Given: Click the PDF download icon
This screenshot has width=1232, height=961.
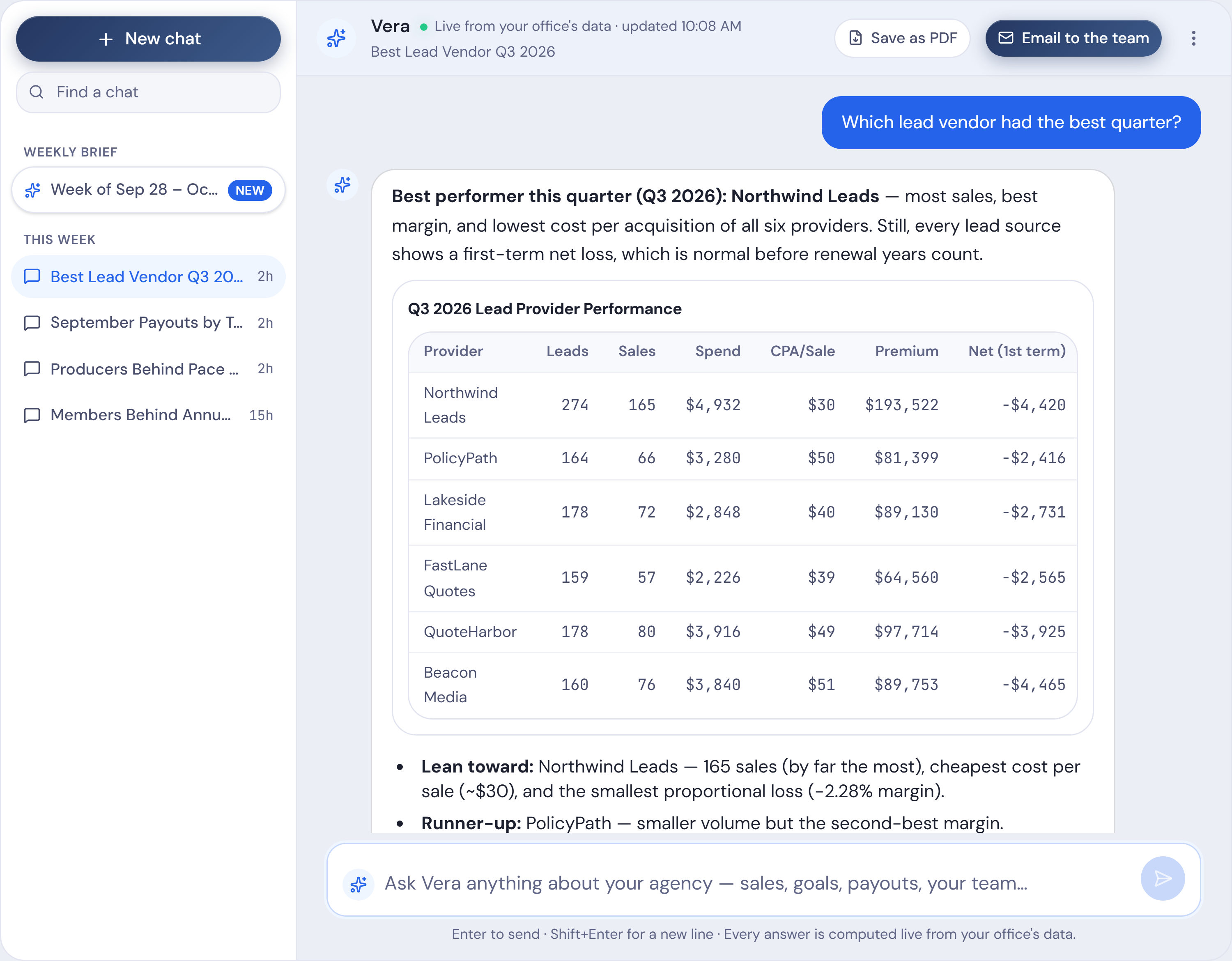Looking at the screenshot, I should pos(855,38).
